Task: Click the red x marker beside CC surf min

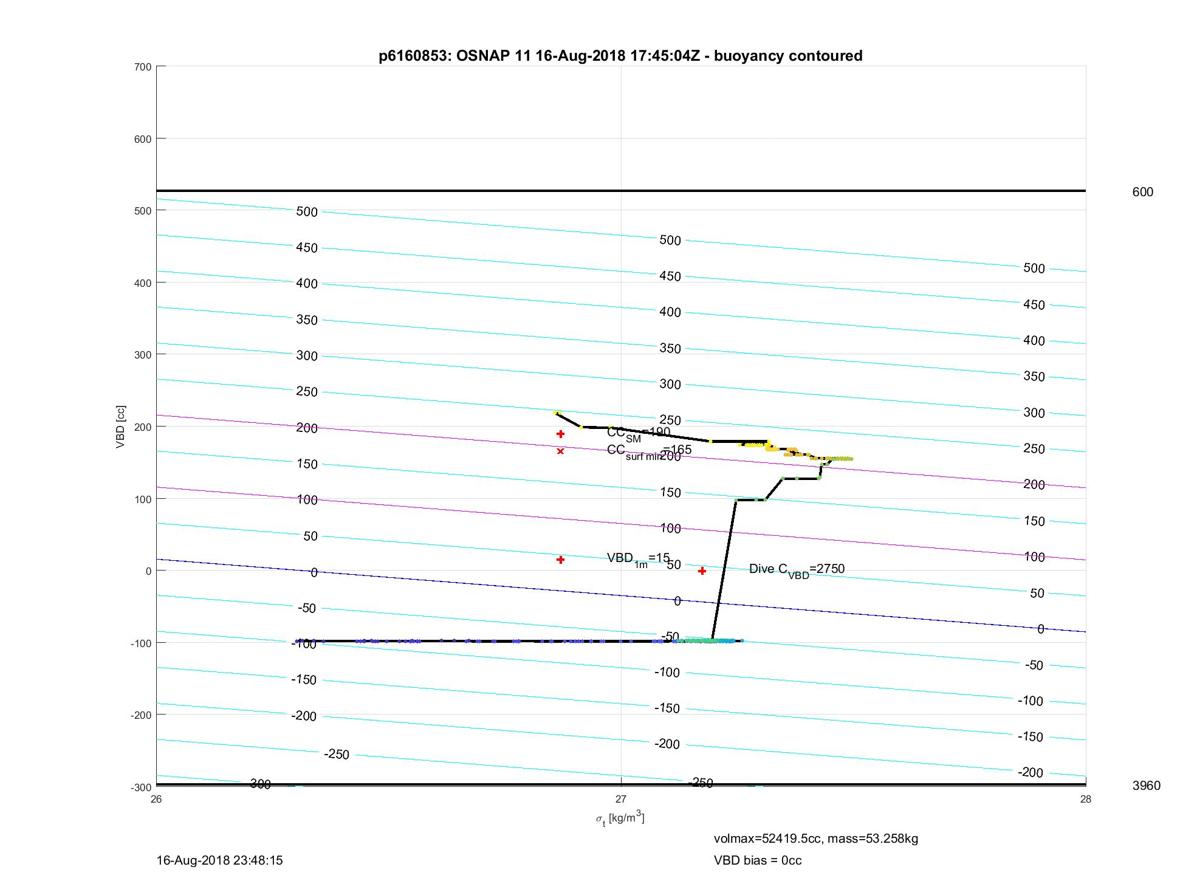Action: click(560, 451)
